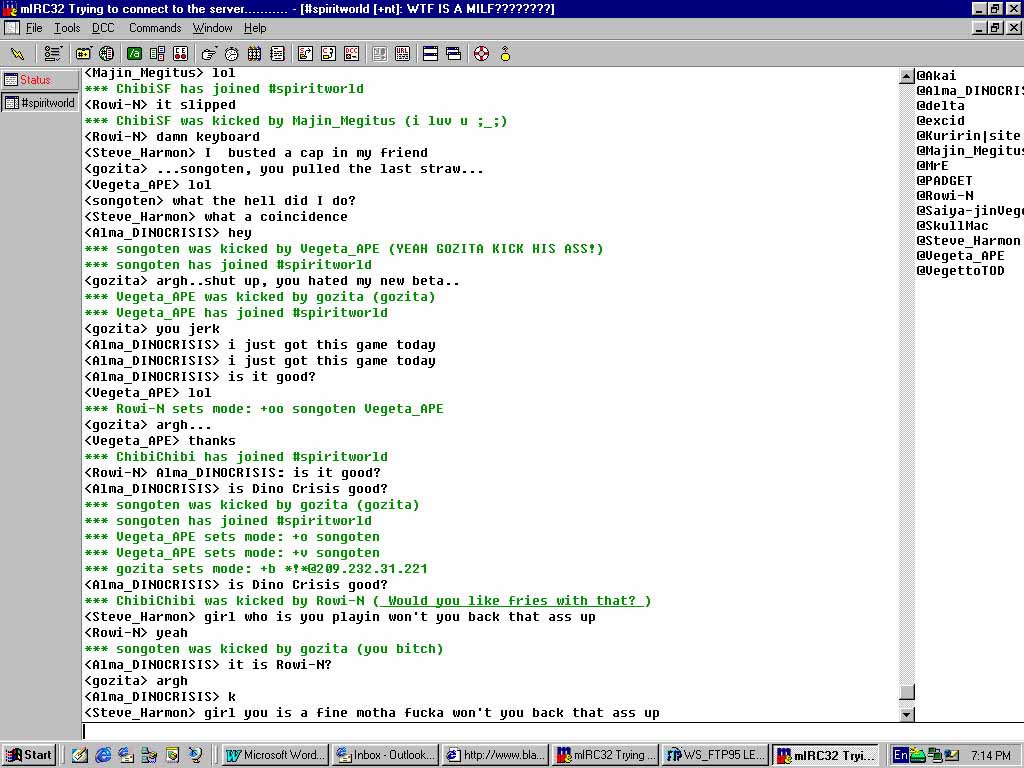Screen dimensions: 1024x768
Task: Open the Colors toolbar icon with crayons
Action: coord(255,54)
